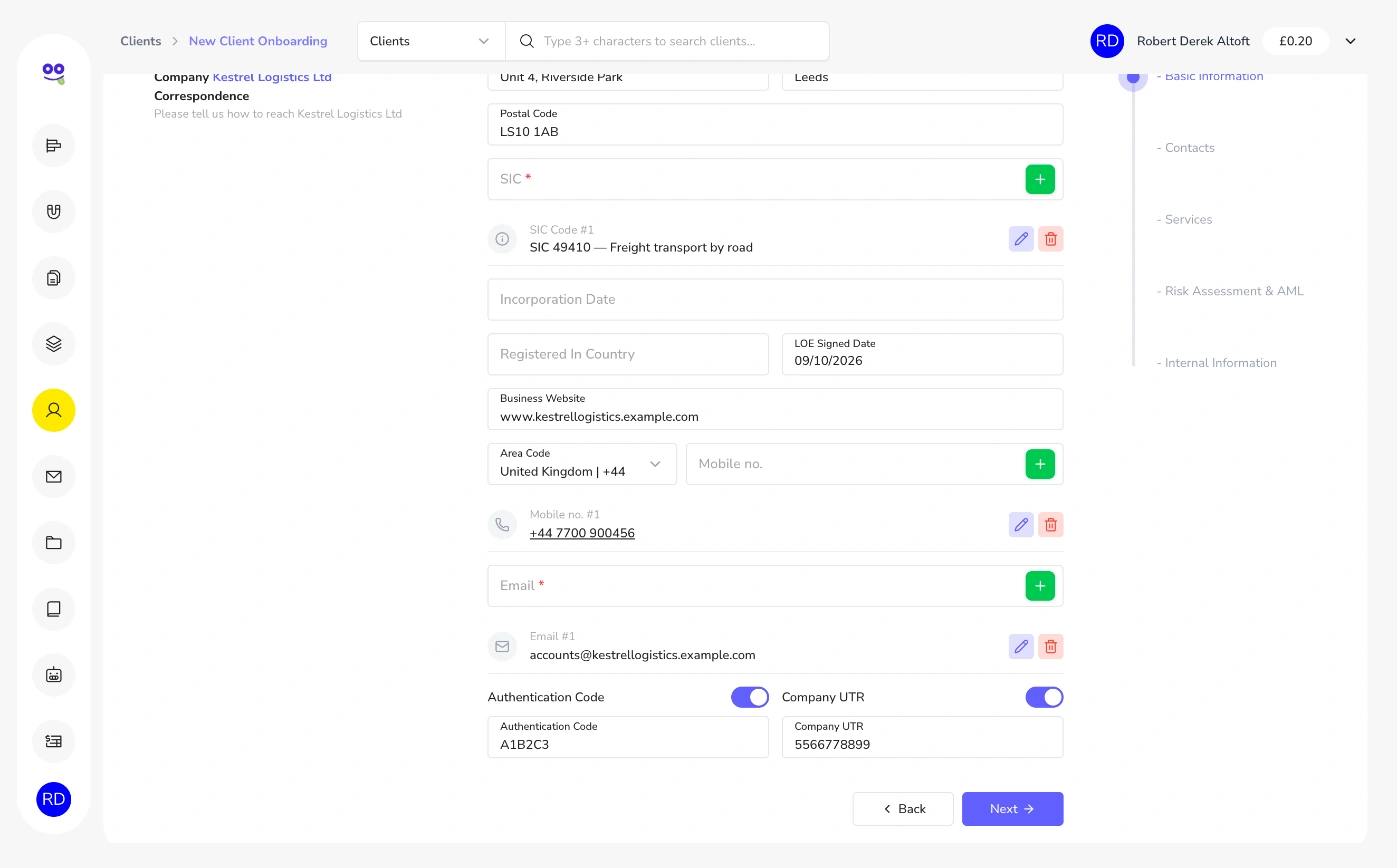Open Area Code United Kingdom dropdown
This screenshot has height=868, width=1397.
pyautogui.click(x=582, y=464)
